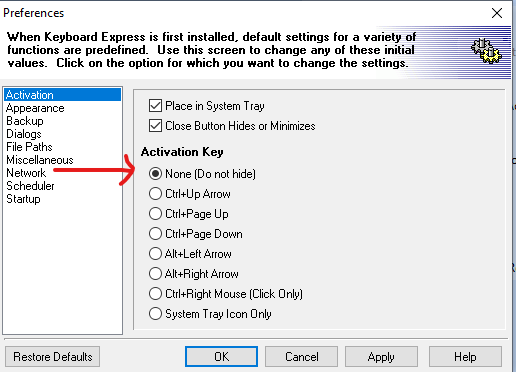Click the gears icon in the header banner

487,51
